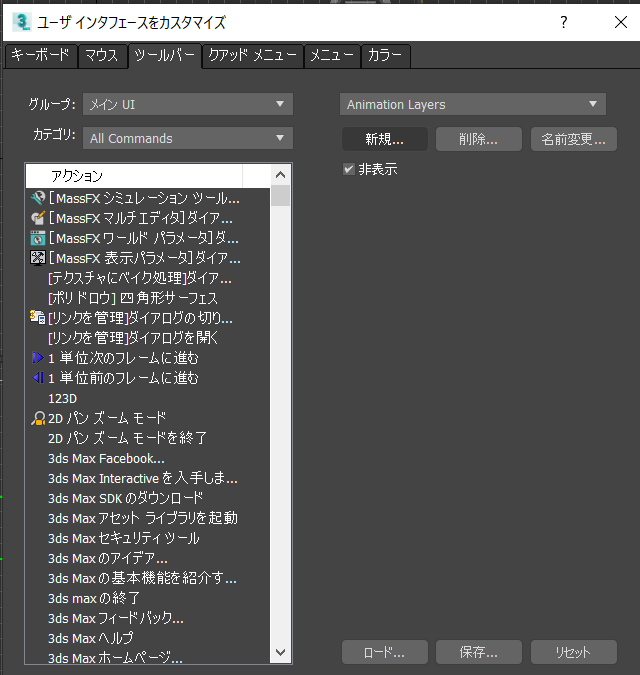This screenshot has width=640, height=675.
Task: Select the 123D action
Action: [62, 398]
